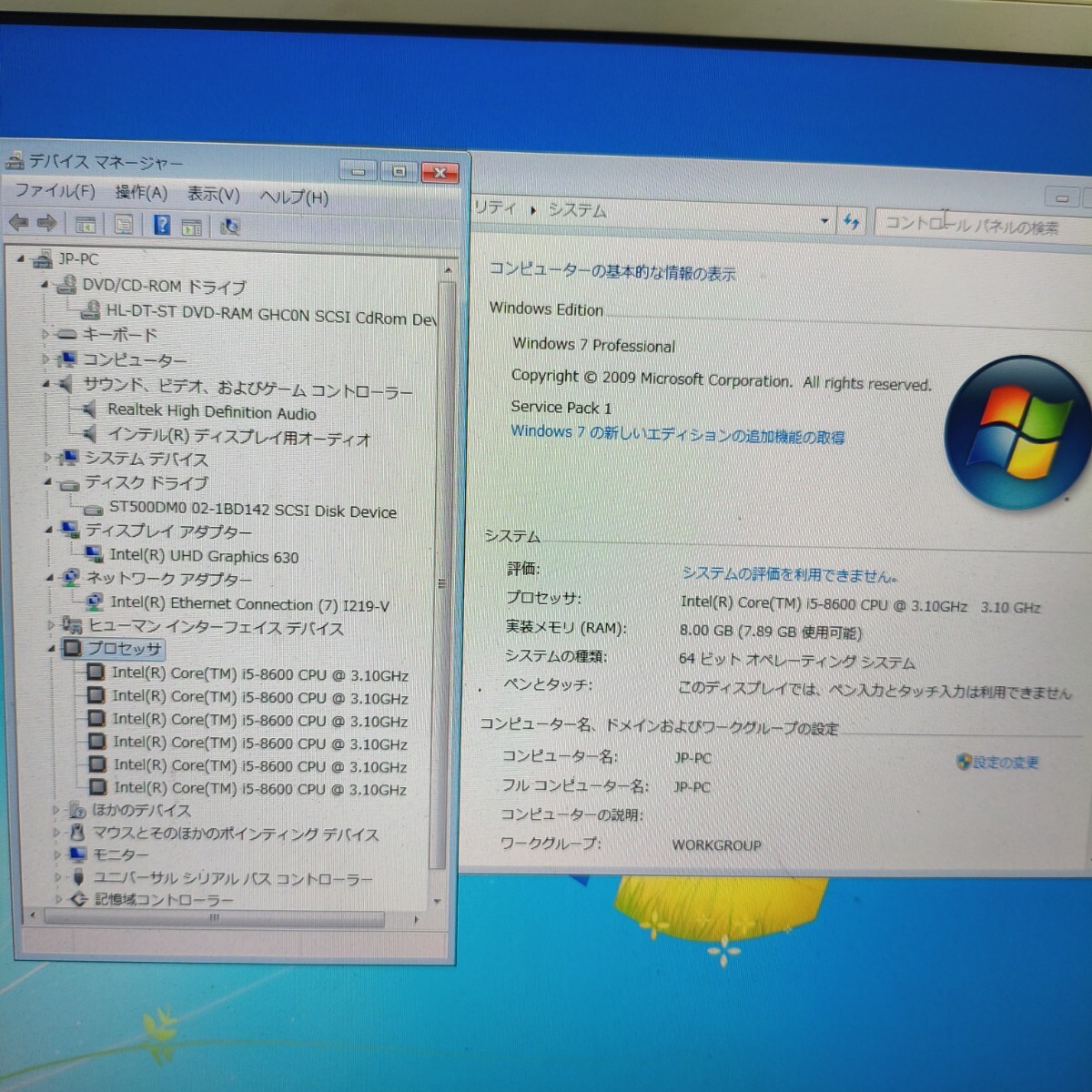1092x1092 pixels.
Task: Open システムの評価を利用できません link
Action: (789, 574)
